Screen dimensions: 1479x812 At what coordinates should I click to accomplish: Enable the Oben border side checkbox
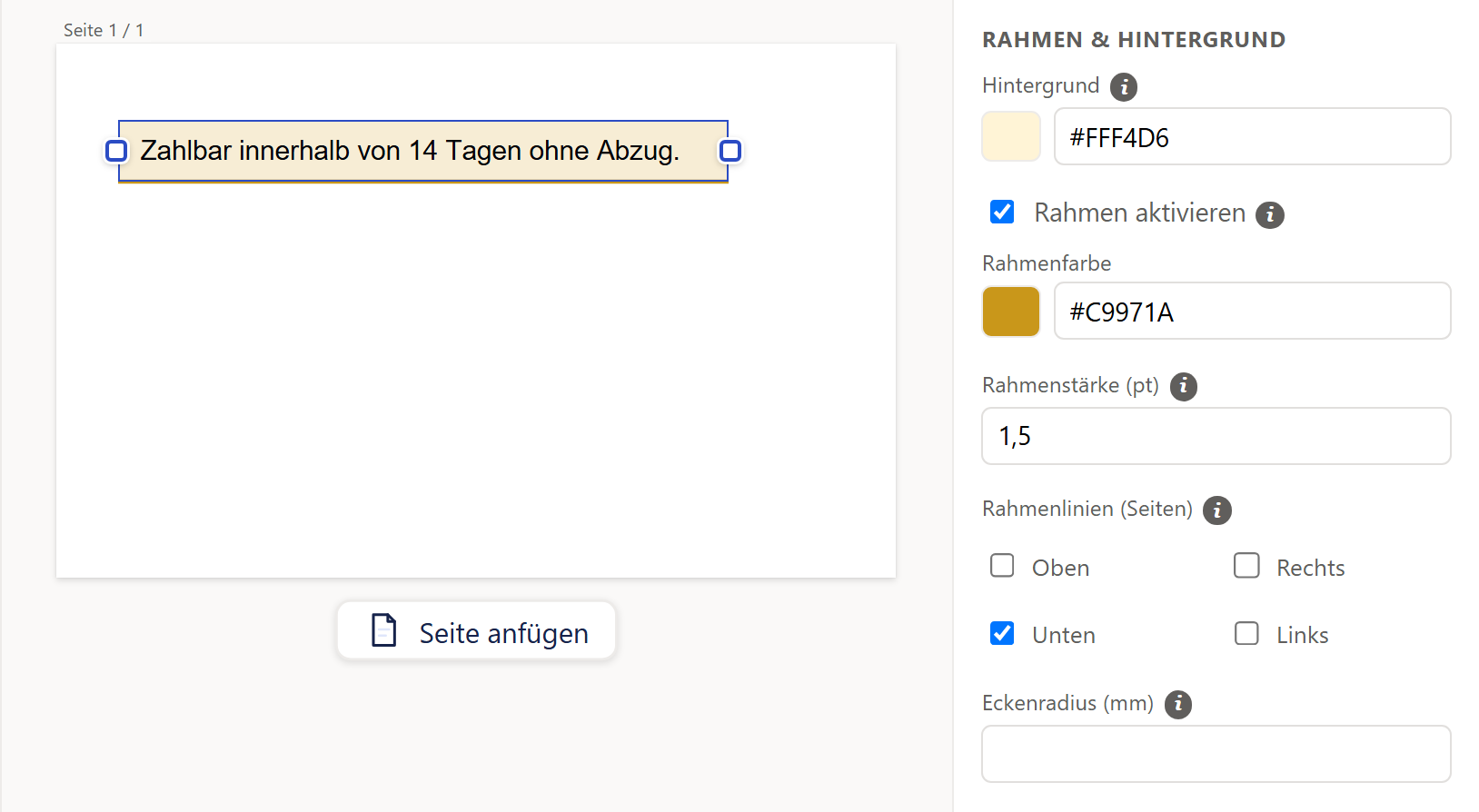(x=1002, y=565)
